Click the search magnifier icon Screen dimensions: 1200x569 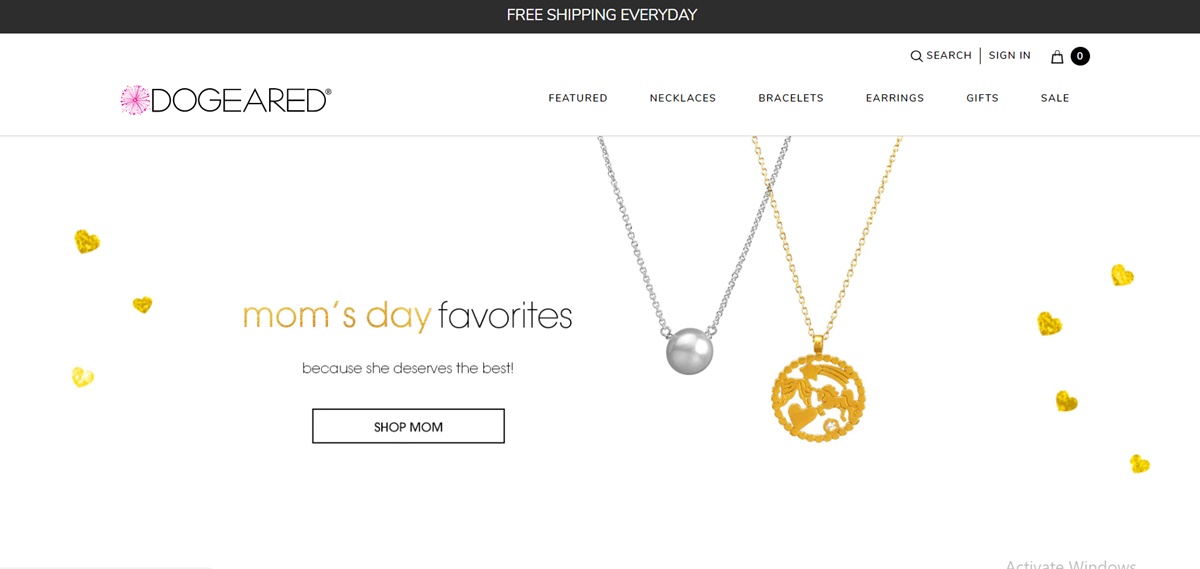click(x=916, y=57)
